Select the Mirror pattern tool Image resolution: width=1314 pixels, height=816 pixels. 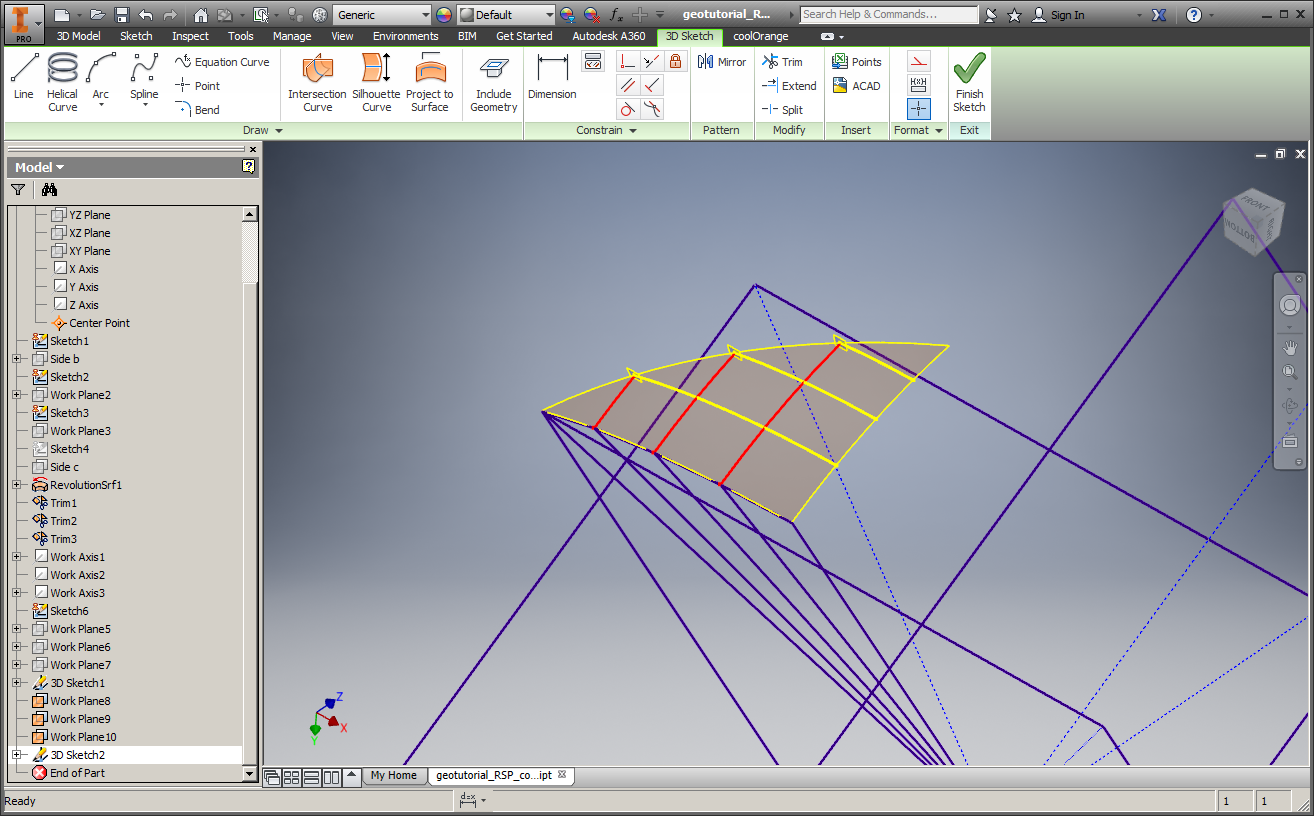[x=722, y=62]
